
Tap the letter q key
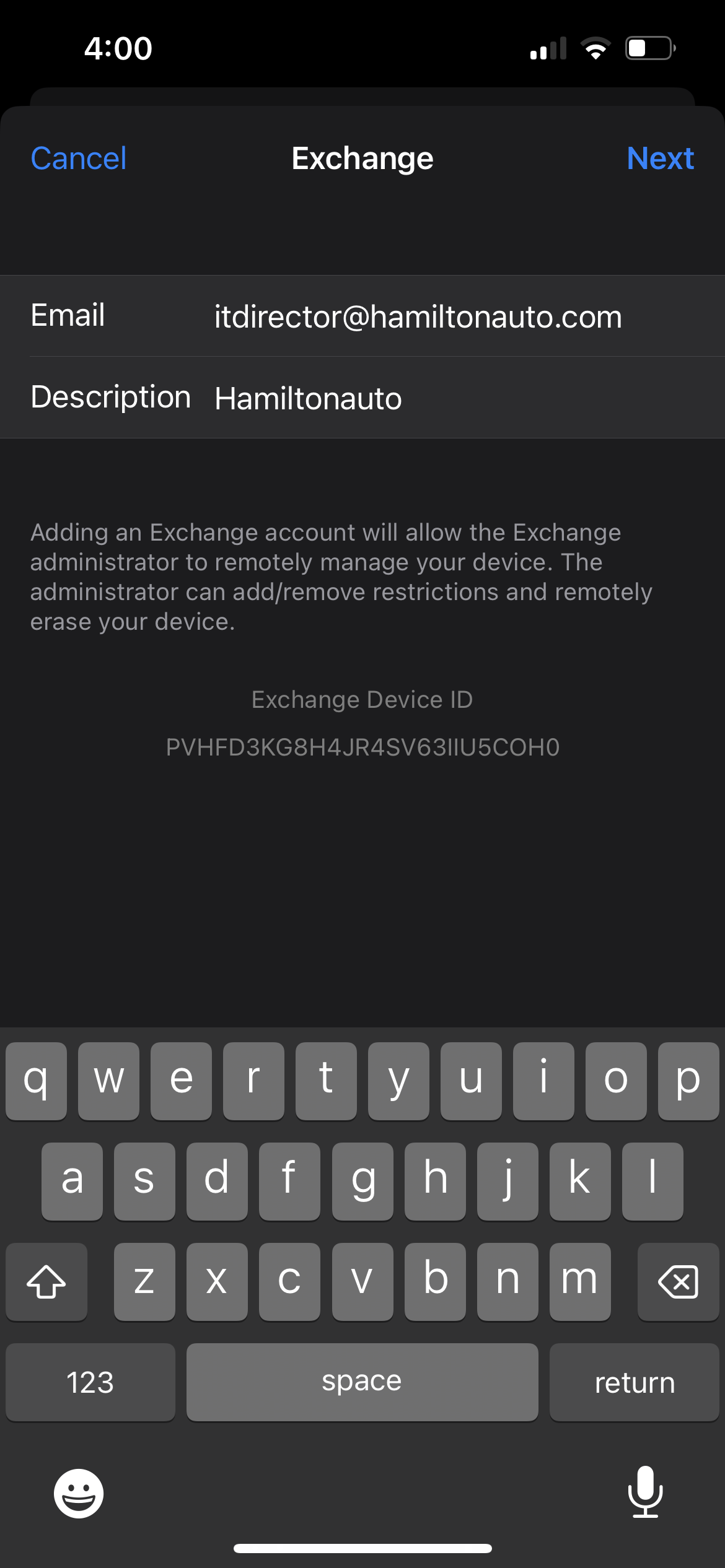(x=36, y=1081)
